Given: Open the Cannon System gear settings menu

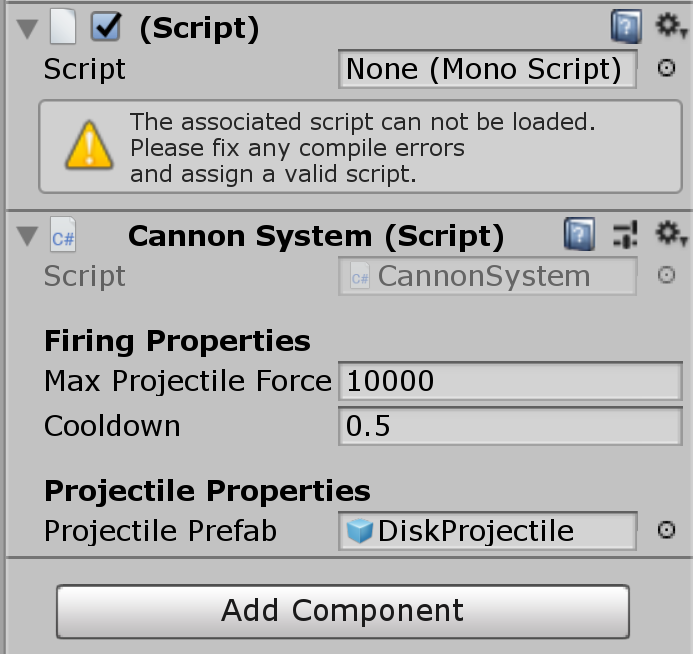Looking at the screenshot, I should coord(668,236).
